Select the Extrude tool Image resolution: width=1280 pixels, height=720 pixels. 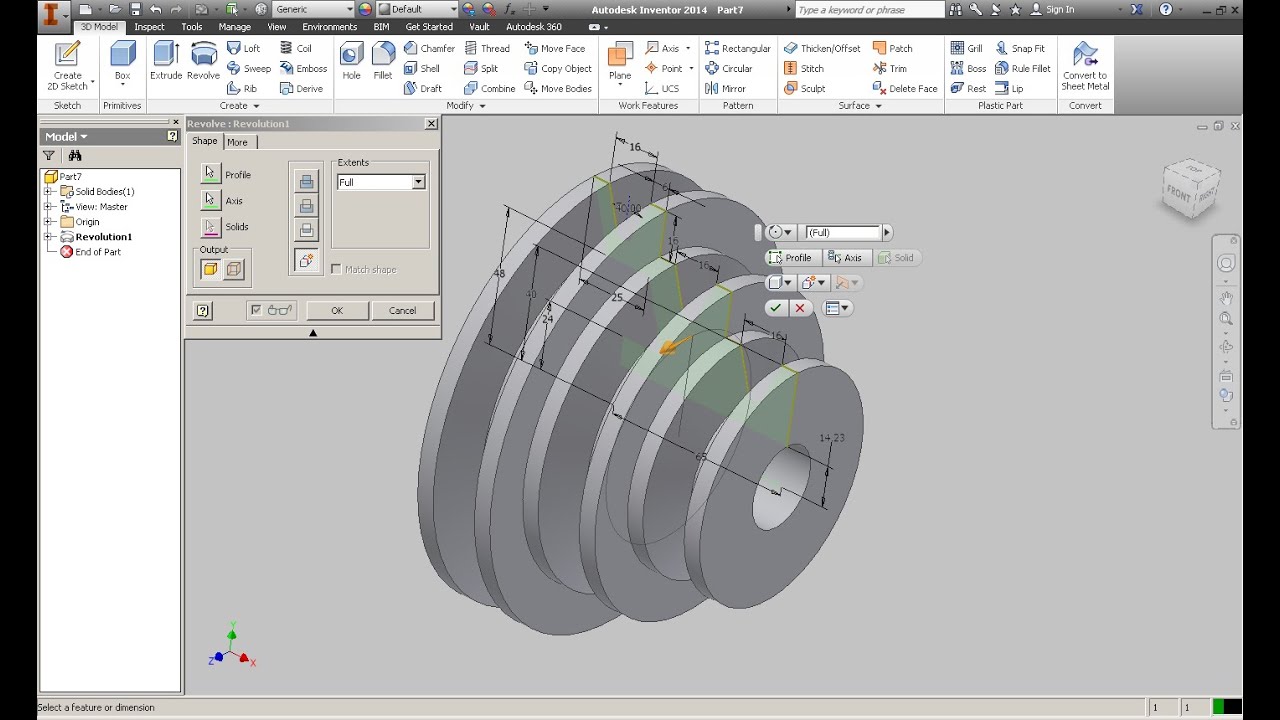click(166, 62)
